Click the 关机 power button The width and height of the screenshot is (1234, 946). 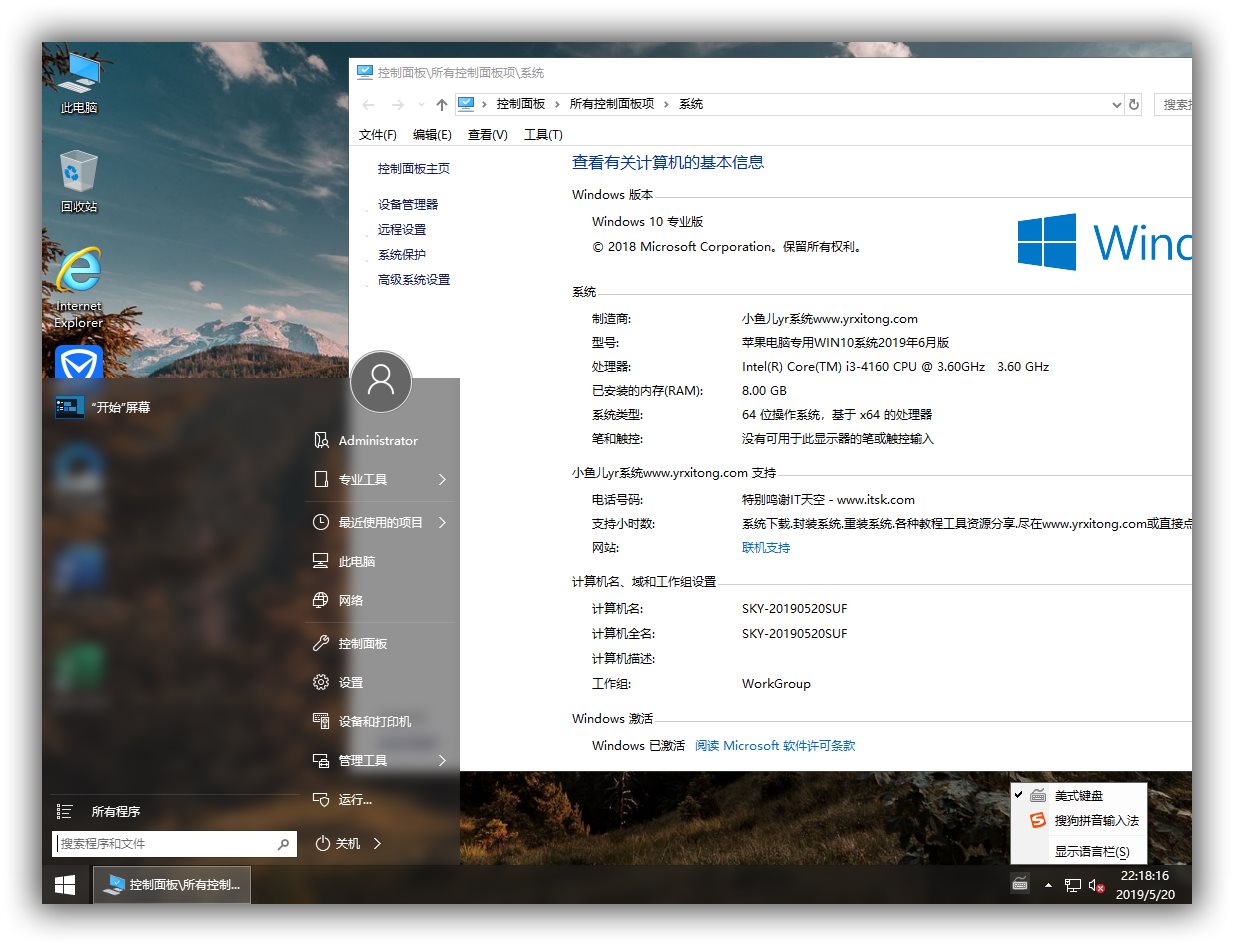(338, 843)
